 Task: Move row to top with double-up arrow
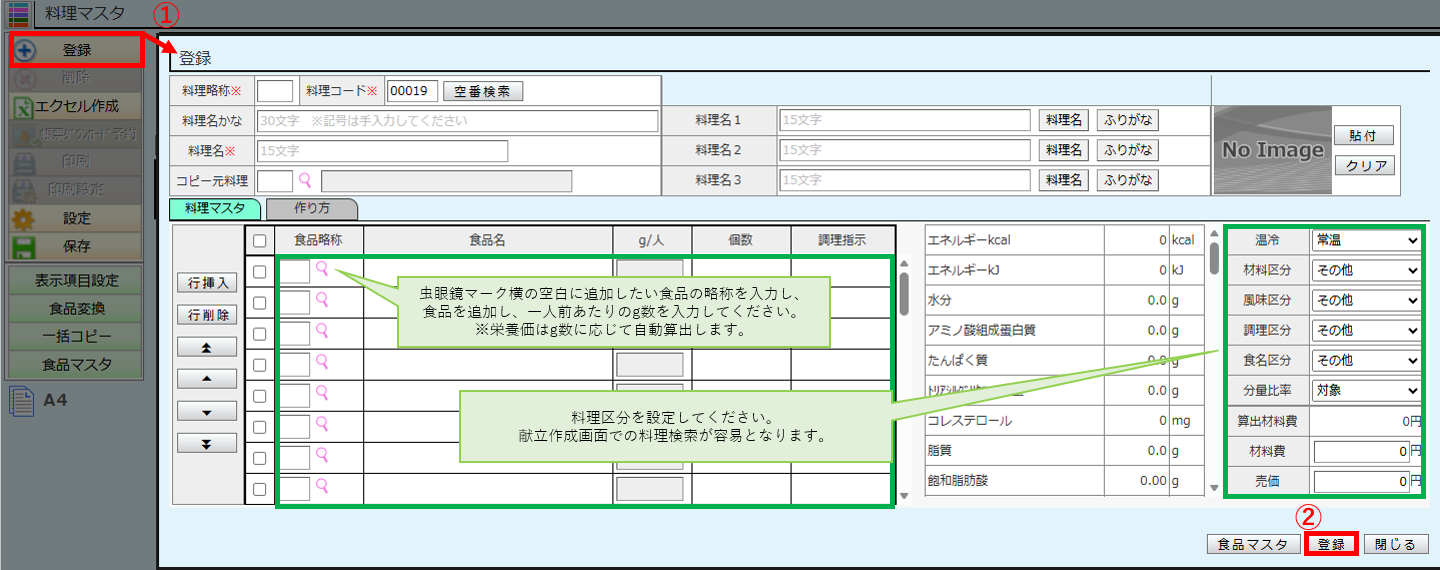pyautogui.click(x=206, y=348)
